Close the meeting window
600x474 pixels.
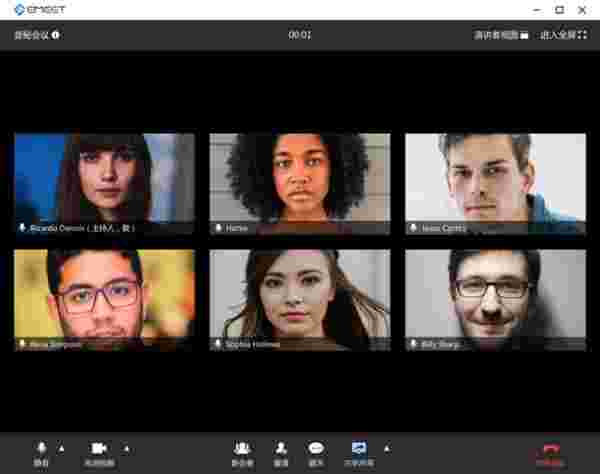(x=582, y=10)
